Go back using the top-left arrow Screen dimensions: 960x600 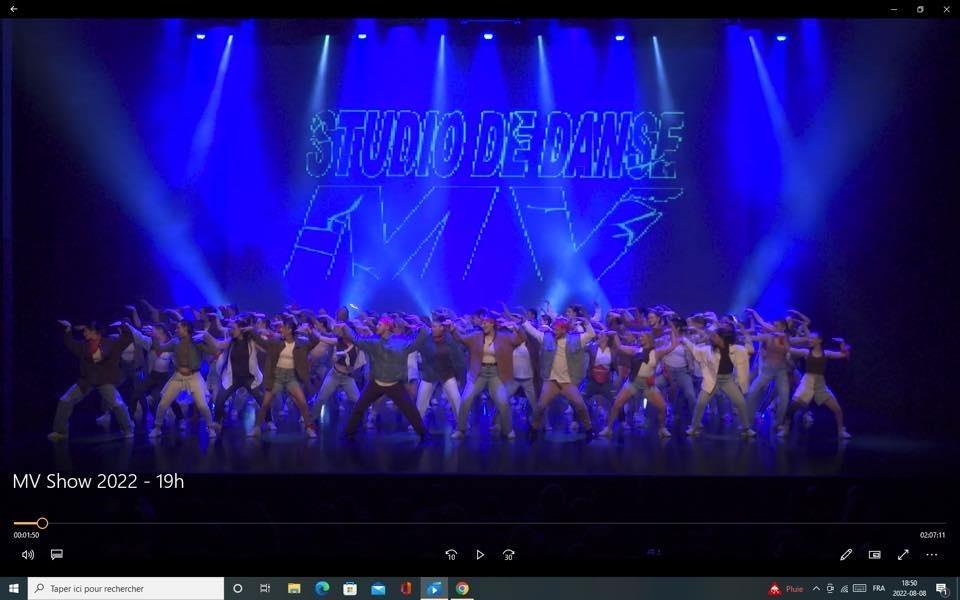(x=13, y=9)
